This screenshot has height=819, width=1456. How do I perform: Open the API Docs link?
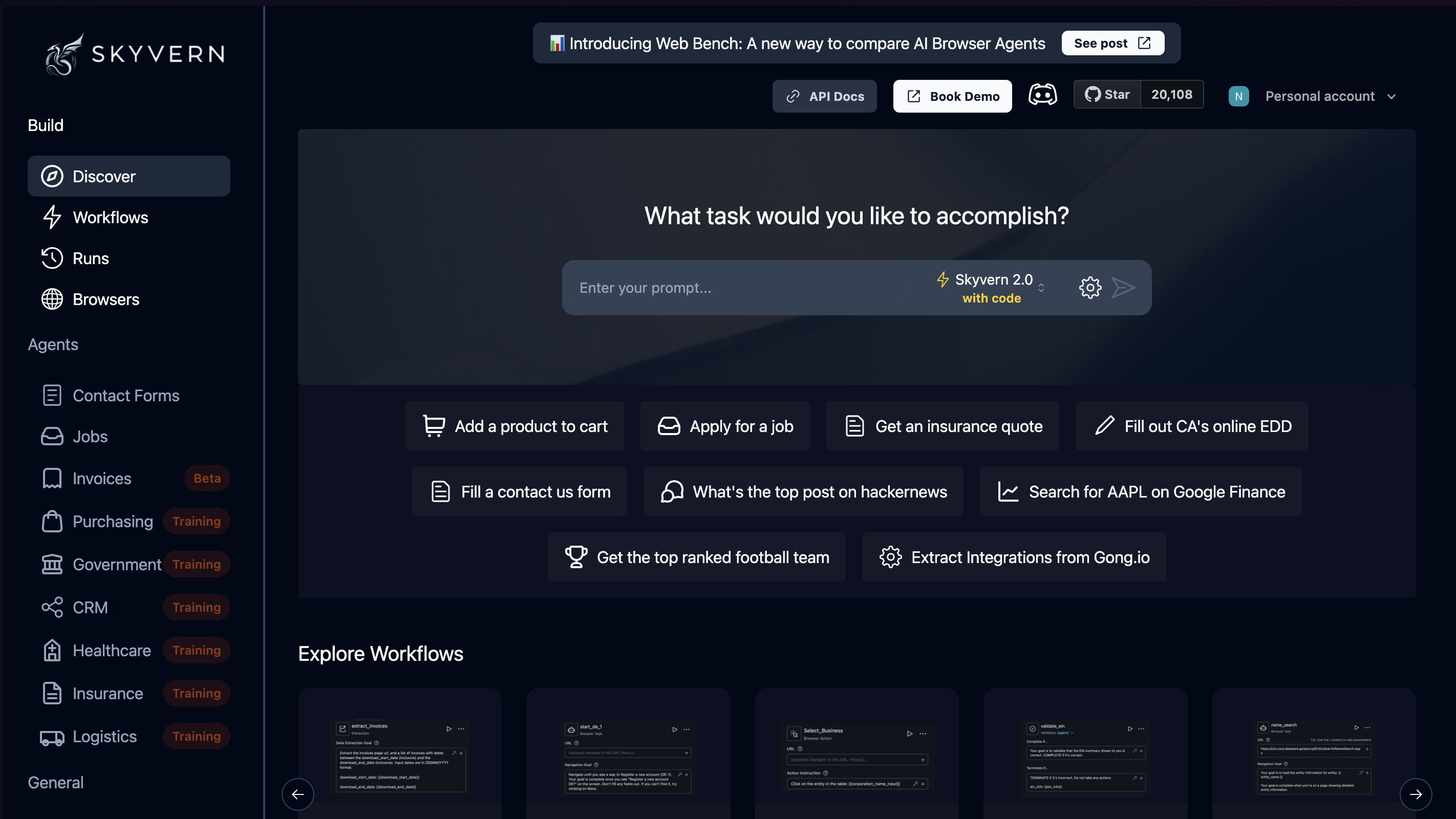[824, 96]
